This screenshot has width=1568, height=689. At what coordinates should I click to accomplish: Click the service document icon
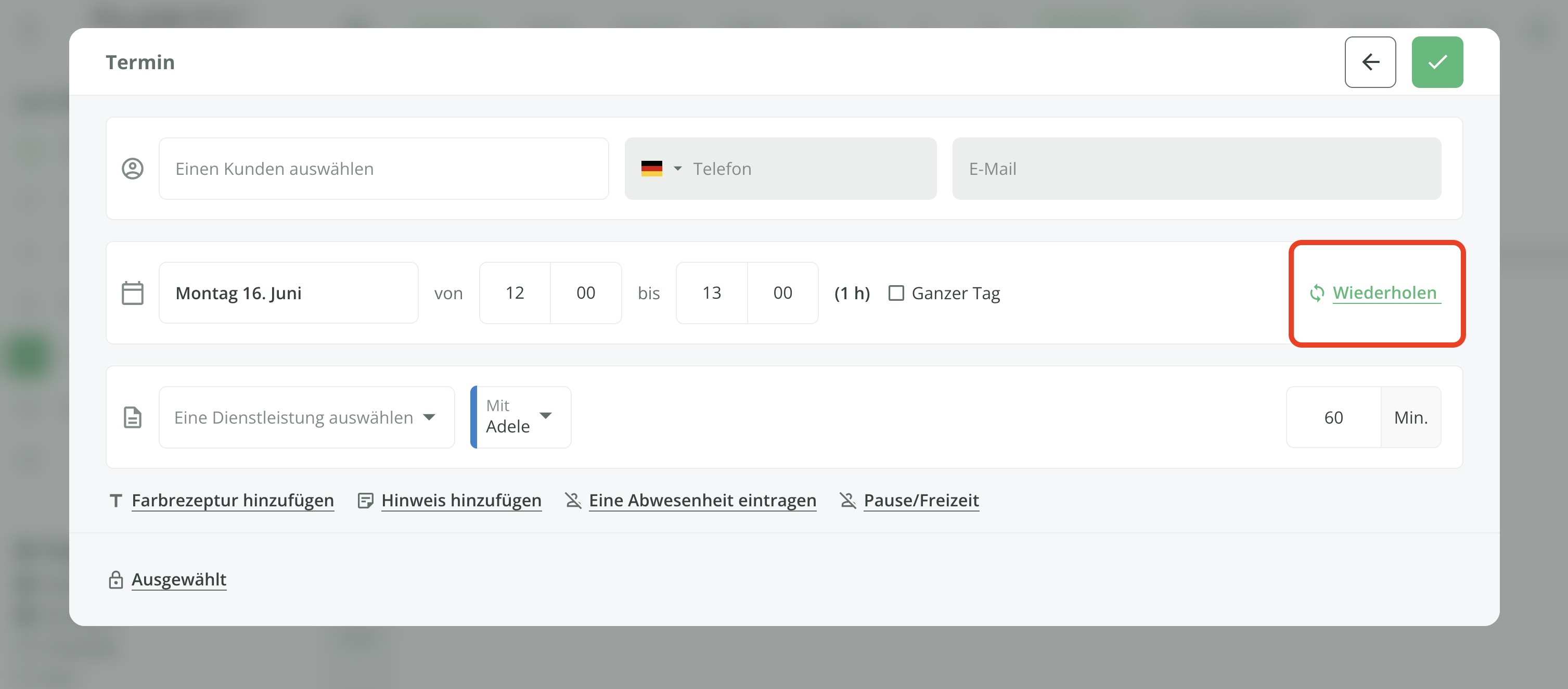click(133, 417)
